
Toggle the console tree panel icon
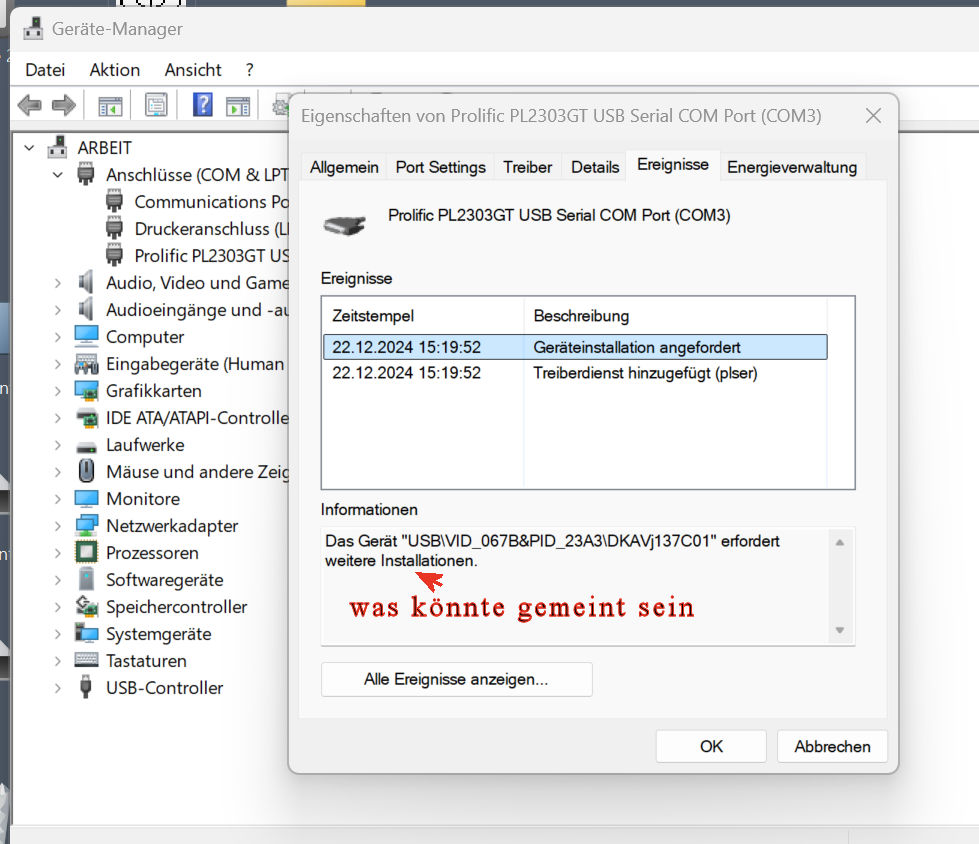(110, 104)
